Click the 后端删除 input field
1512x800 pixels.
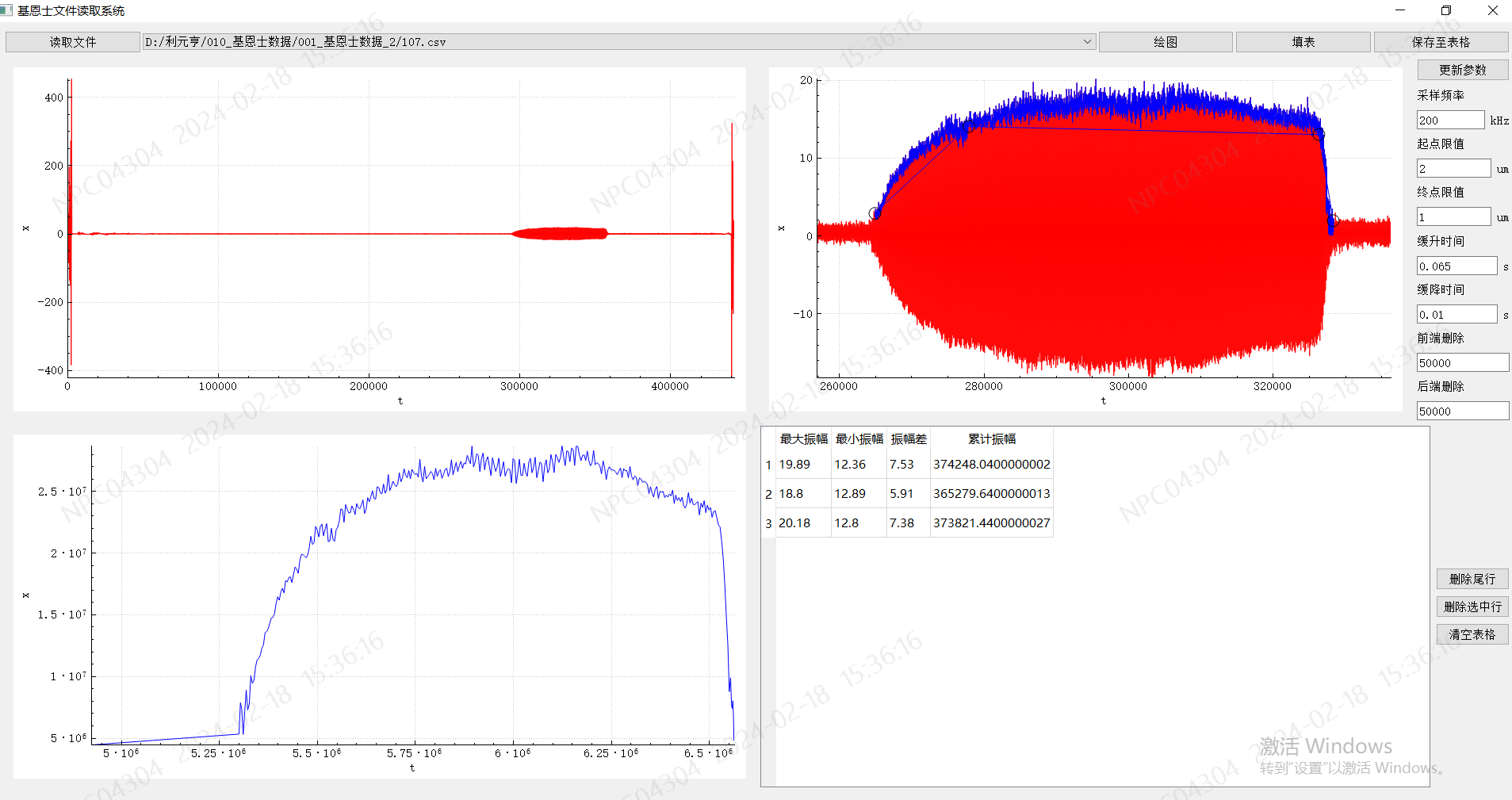point(1462,411)
